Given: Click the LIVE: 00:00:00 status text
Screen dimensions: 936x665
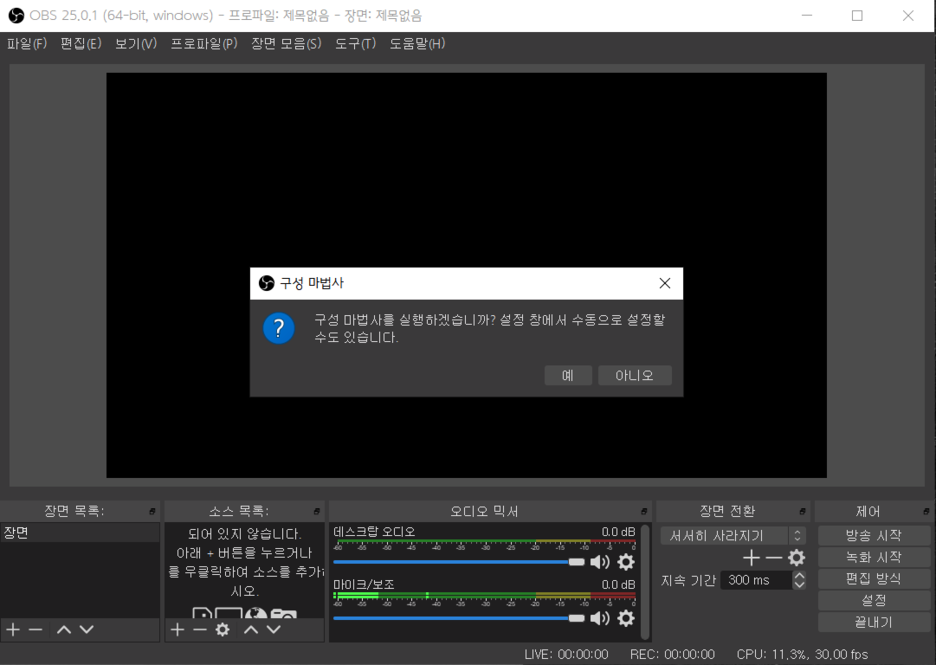Looking at the screenshot, I should (x=566, y=654).
